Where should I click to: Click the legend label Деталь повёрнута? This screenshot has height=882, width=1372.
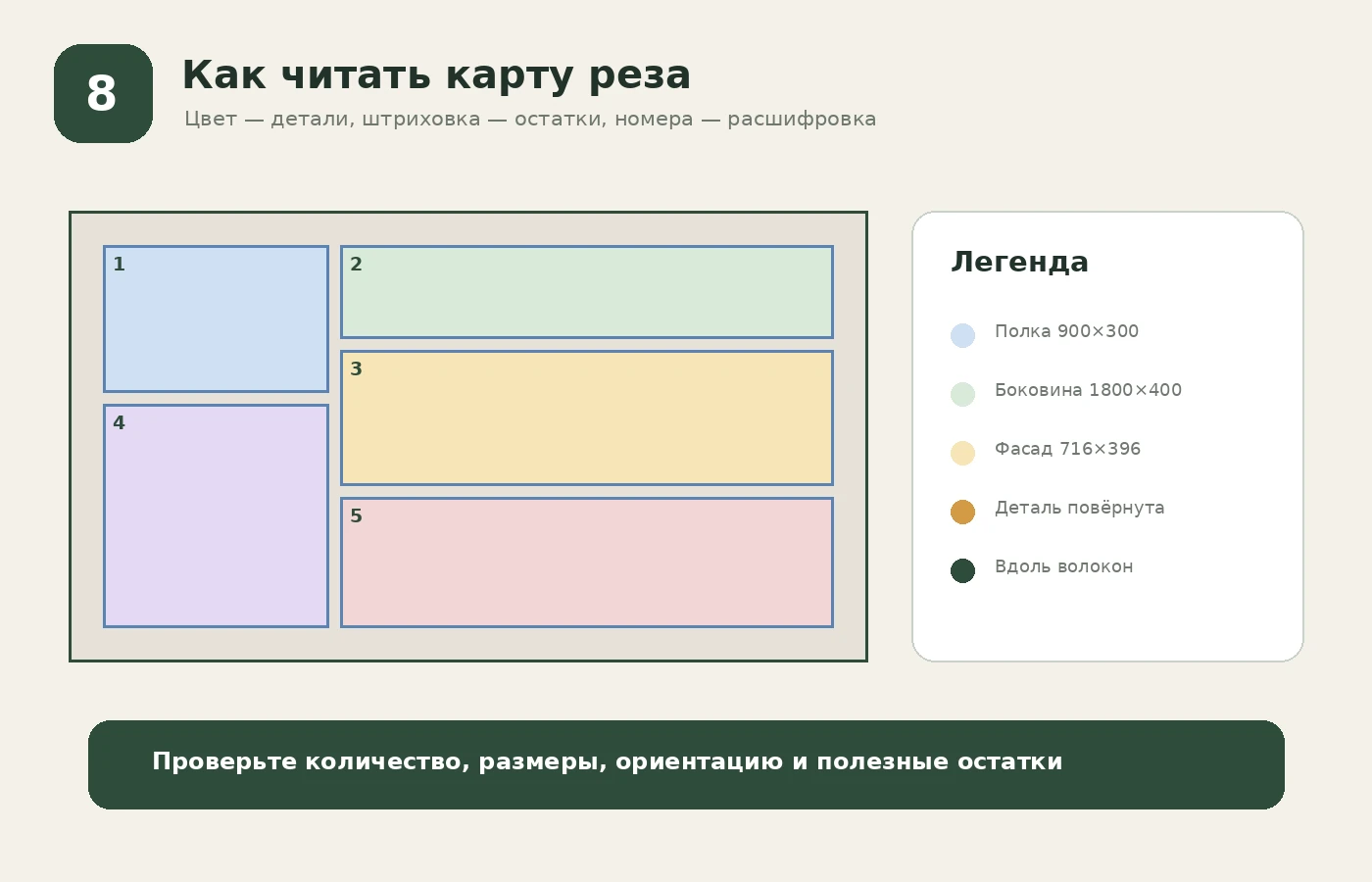[1079, 508]
